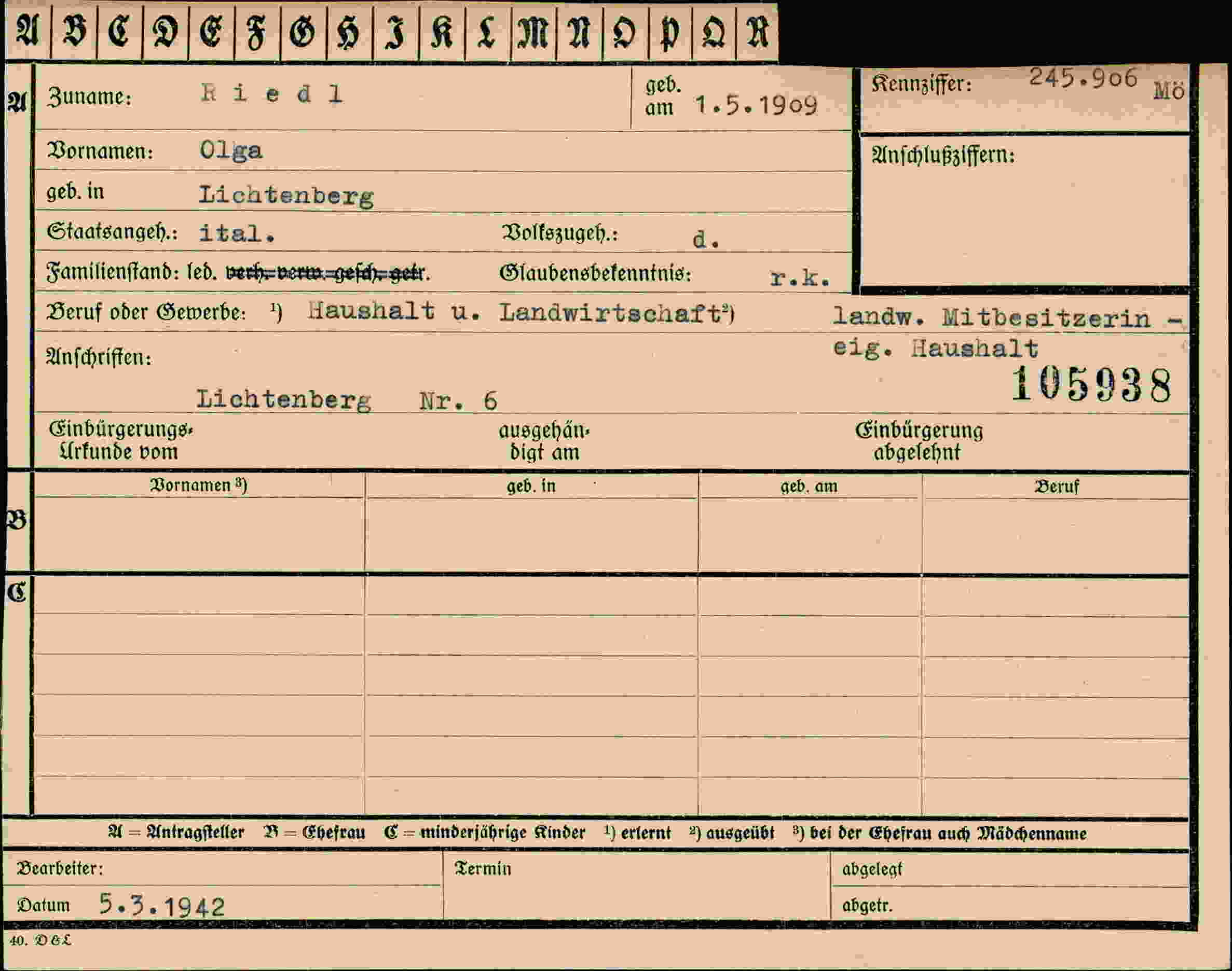Click nationality value 'ital.'
Viewport: 1232px width, 971px height.
(237, 233)
